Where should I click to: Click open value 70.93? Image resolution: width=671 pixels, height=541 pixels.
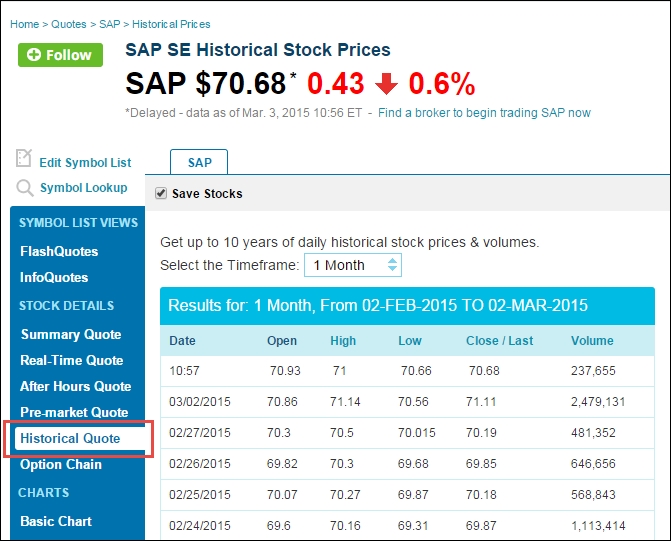(x=285, y=371)
